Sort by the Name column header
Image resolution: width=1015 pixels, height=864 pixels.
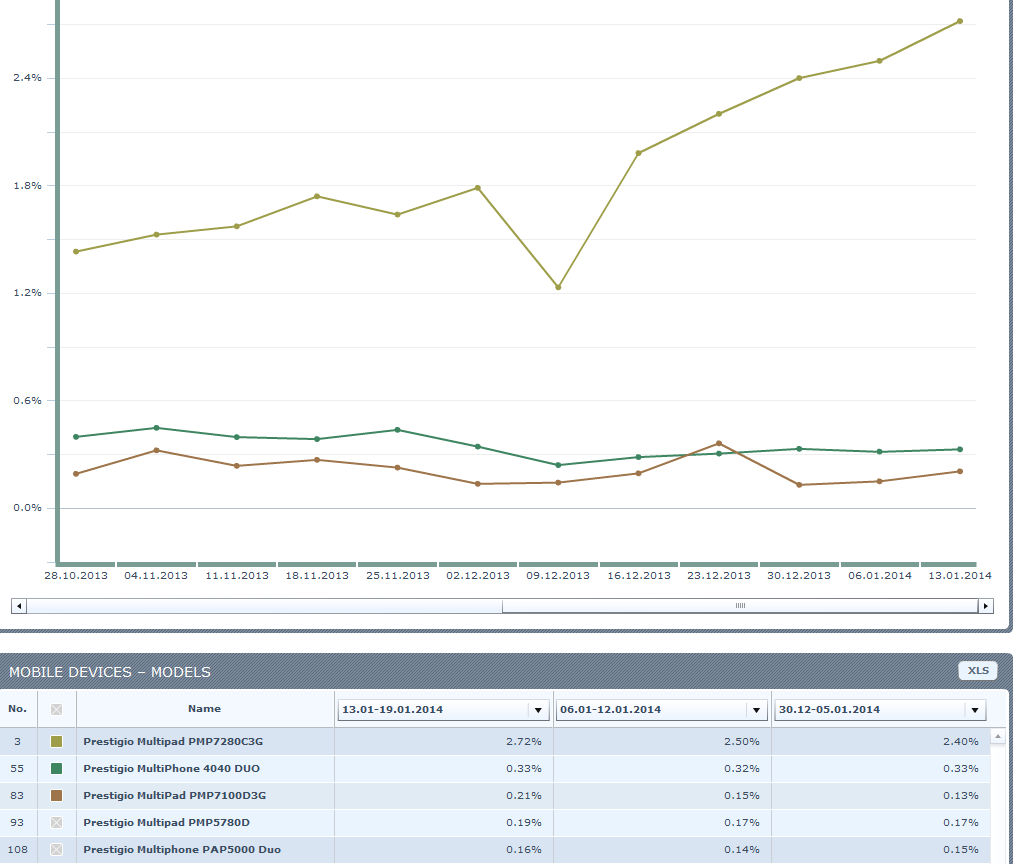(x=204, y=709)
